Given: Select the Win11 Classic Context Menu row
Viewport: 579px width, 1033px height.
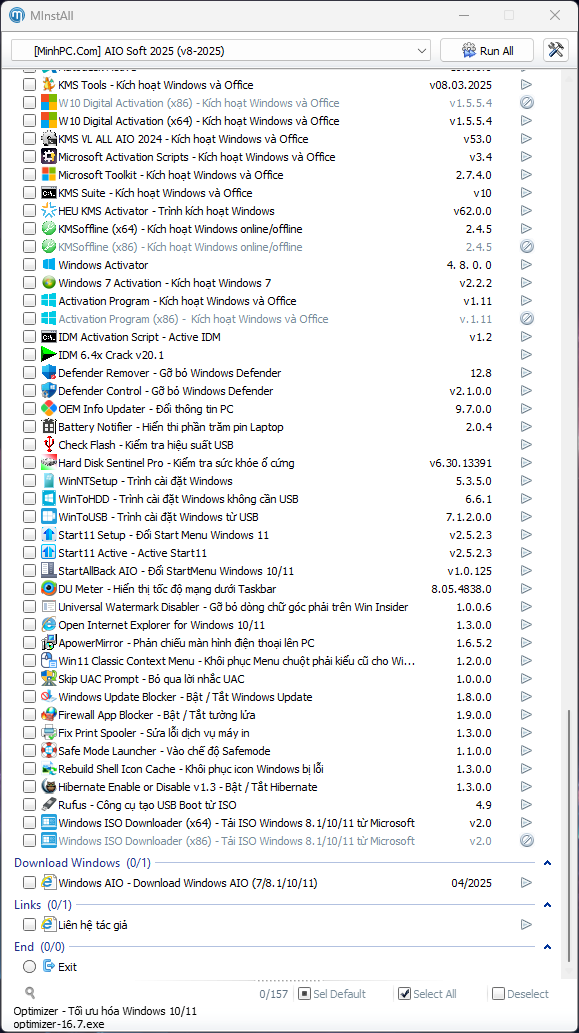Looking at the screenshot, I should pos(237,661).
